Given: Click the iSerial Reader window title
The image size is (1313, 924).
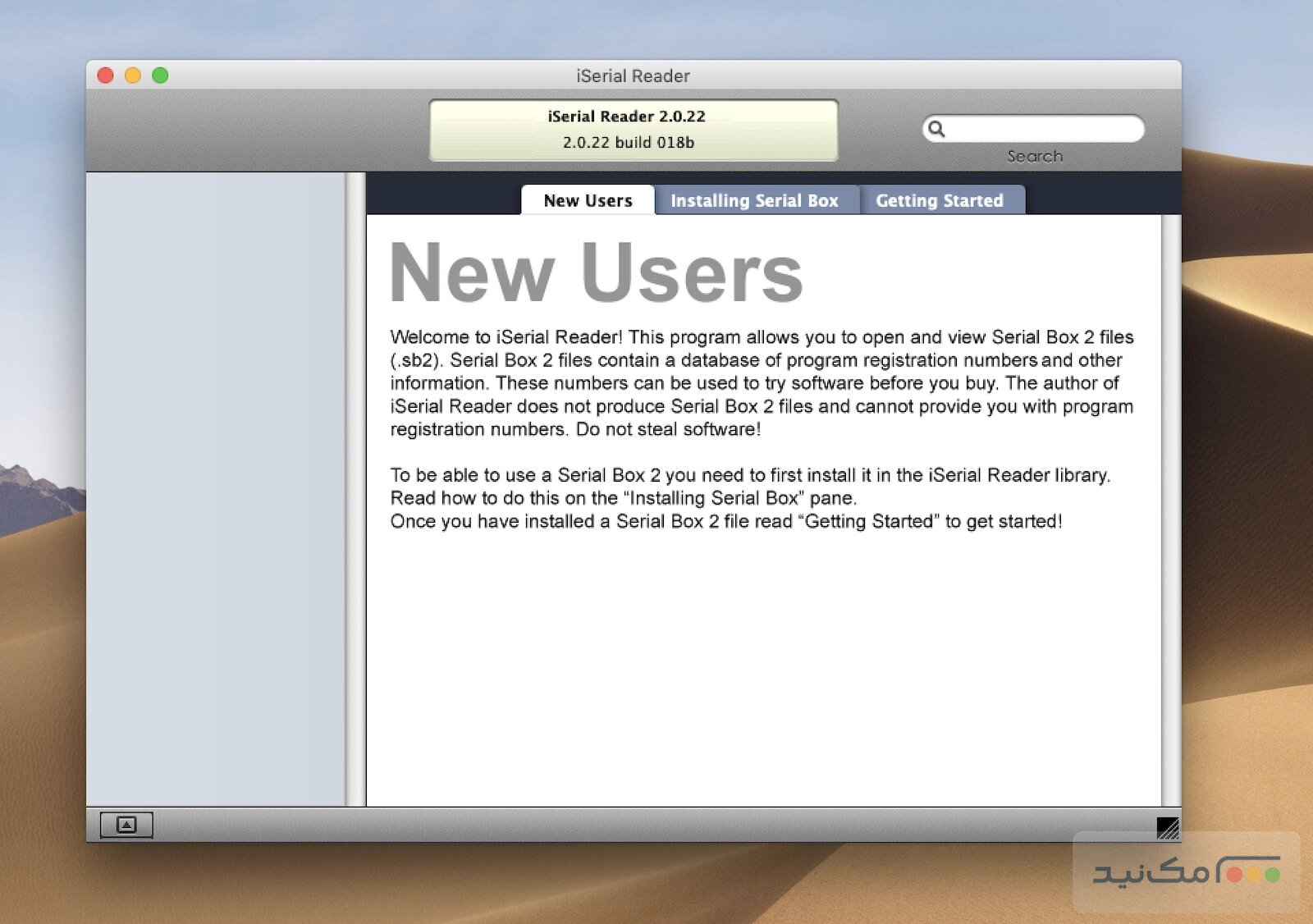Looking at the screenshot, I should (633, 75).
